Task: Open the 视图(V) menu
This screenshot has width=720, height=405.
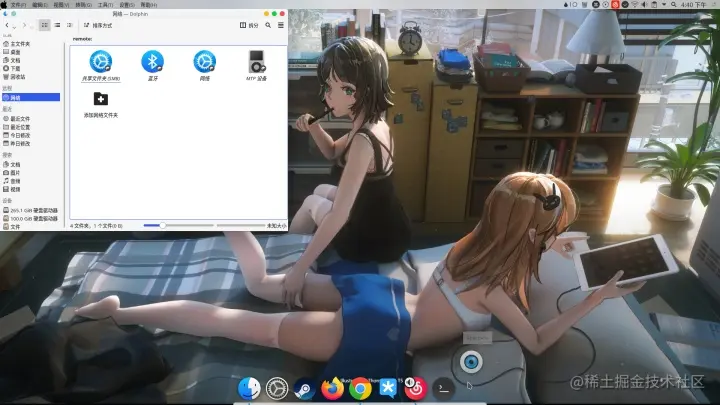Action: (x=61, y=5)
